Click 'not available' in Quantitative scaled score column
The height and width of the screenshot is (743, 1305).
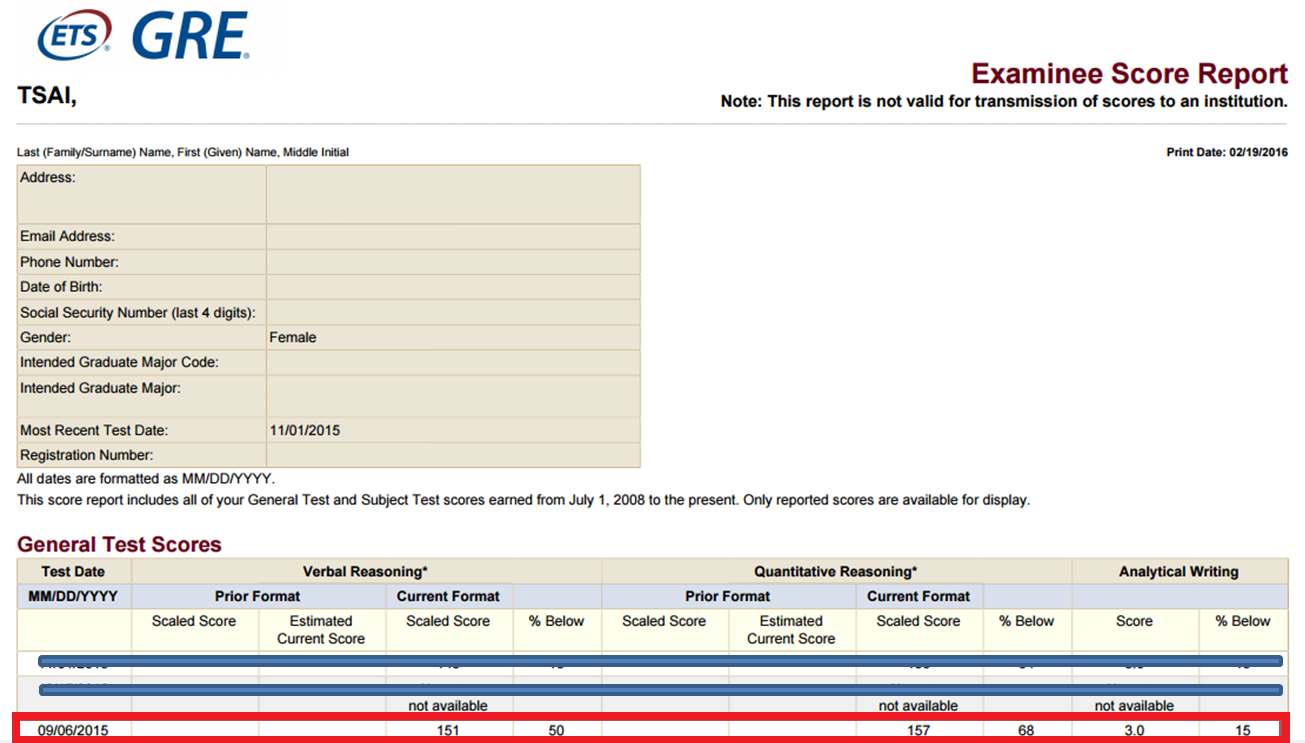point(918,706)
